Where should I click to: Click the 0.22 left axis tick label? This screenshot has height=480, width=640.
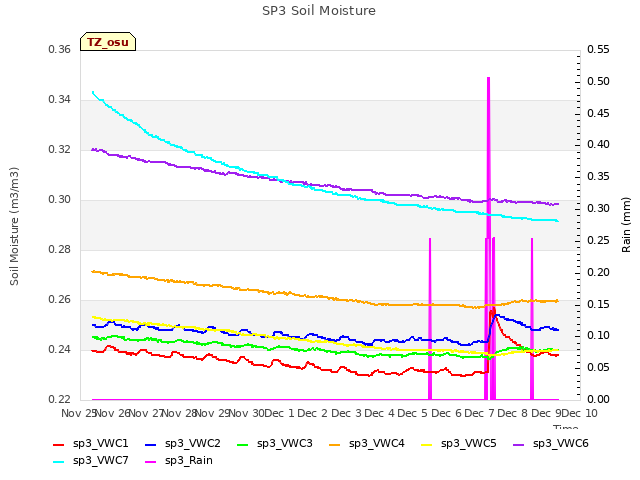tap(60, 400)
